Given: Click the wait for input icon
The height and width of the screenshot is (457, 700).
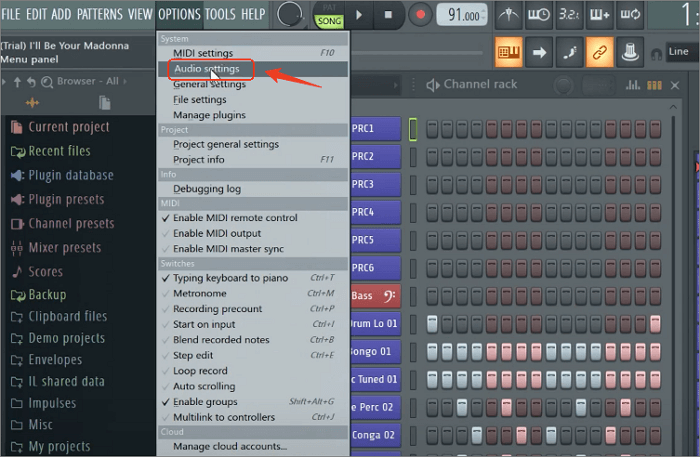Looking at the screenshot, I should point(539,15).
